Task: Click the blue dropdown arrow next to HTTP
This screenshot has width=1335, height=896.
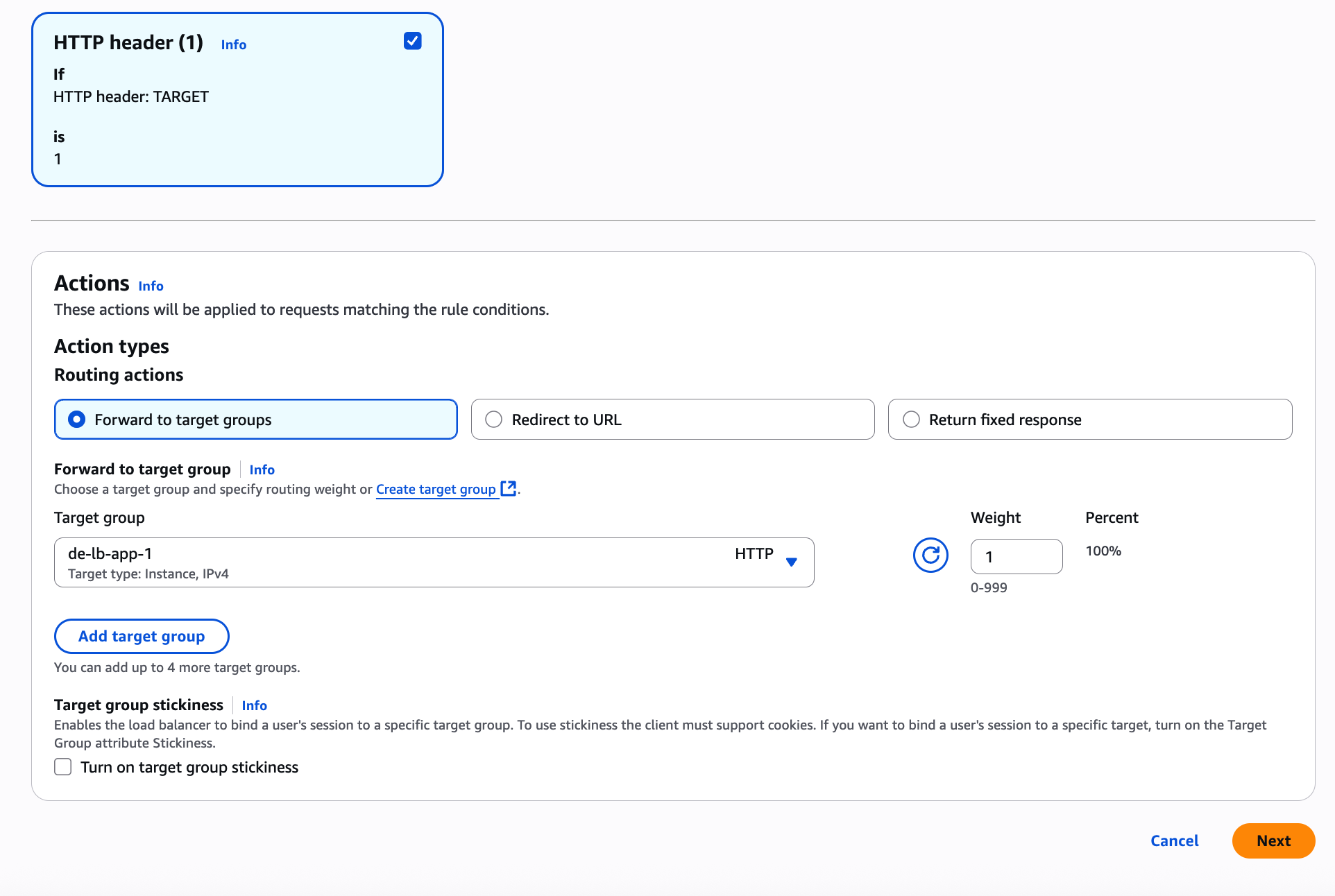Action: pos(791,562)
